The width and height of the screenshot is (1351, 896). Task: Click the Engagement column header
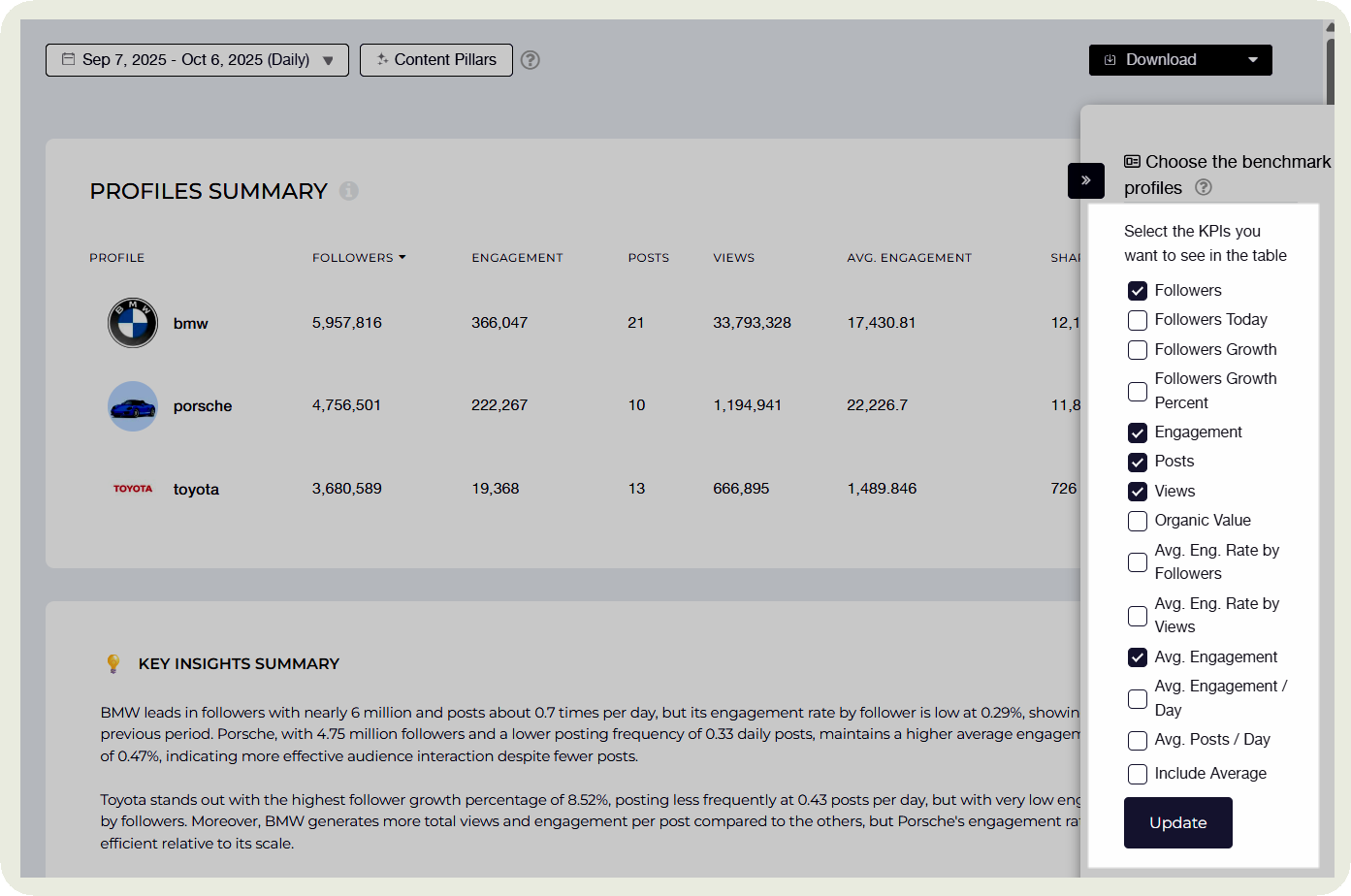pos(517,258)
